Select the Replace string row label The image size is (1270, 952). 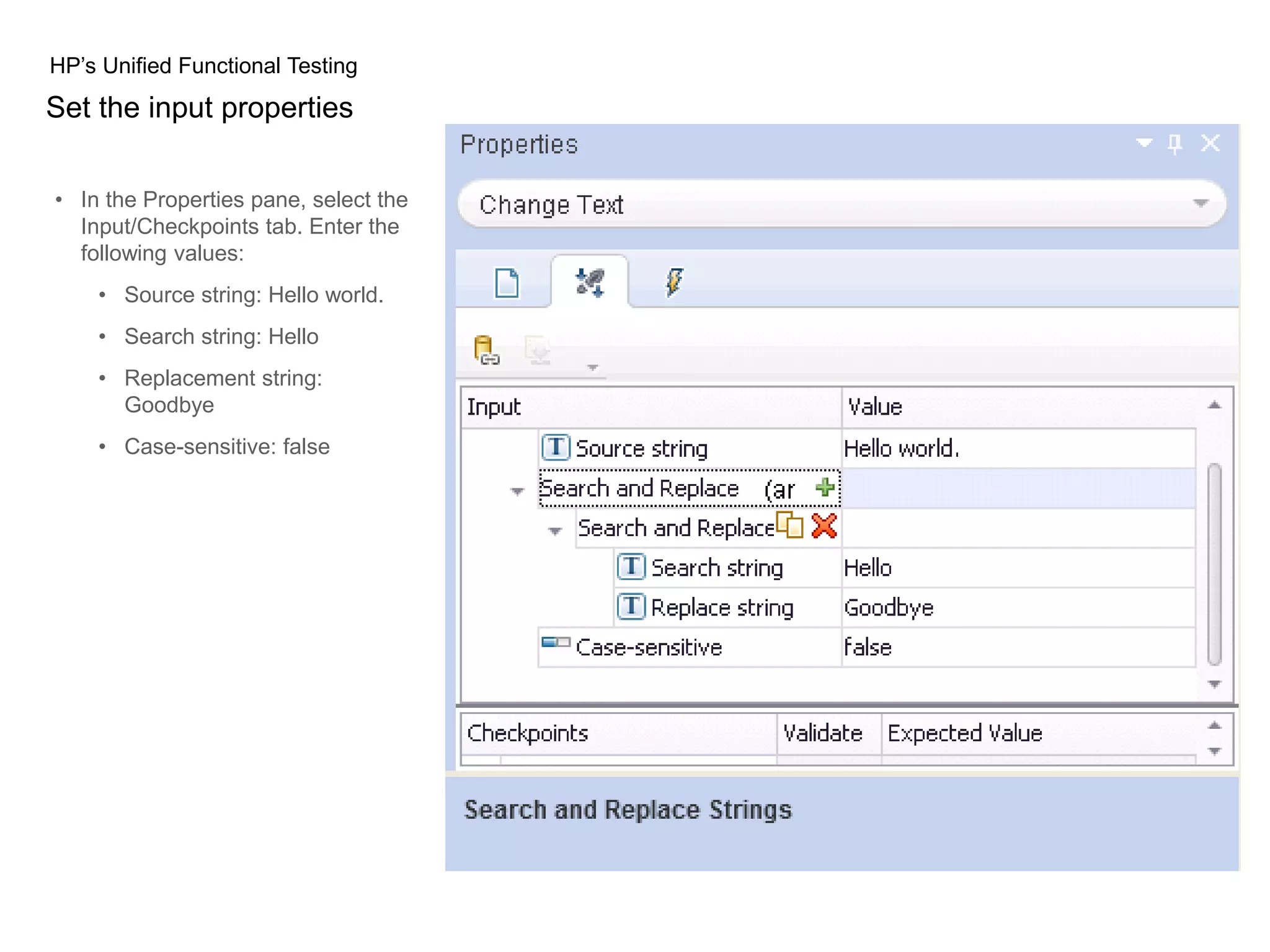pyautogui.click(x=722, y=607)
